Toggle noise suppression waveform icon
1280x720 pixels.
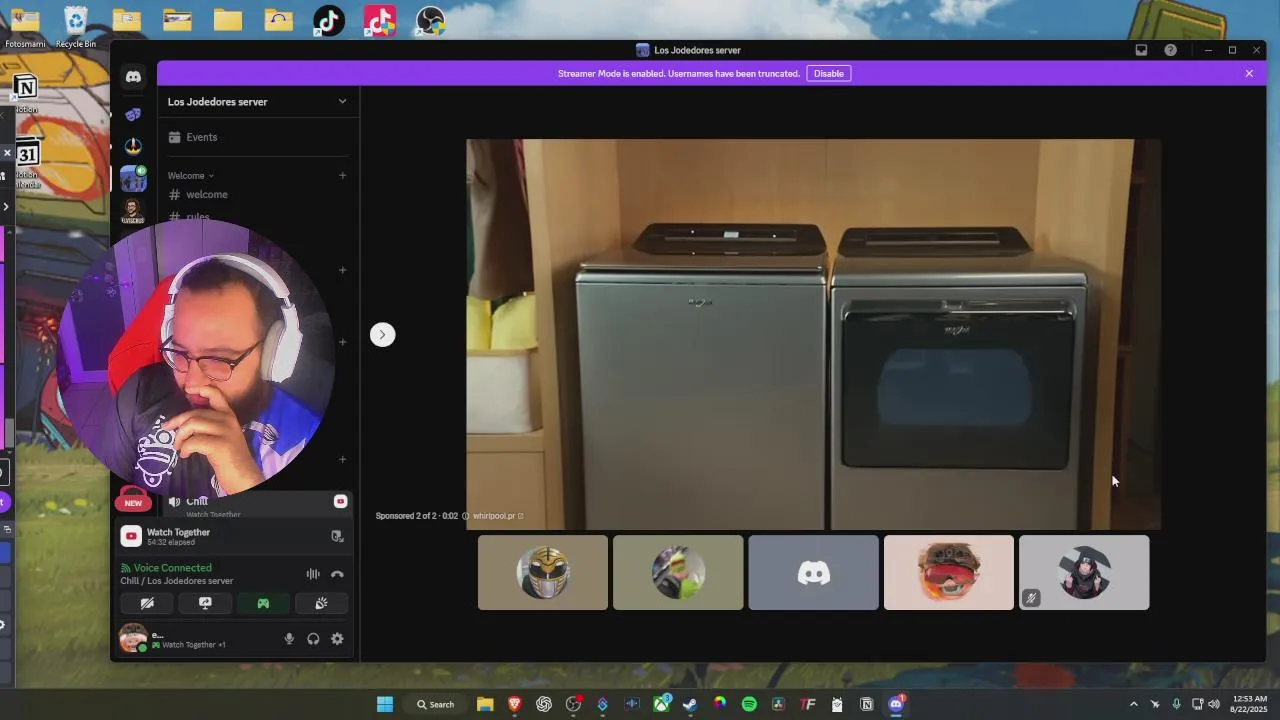click(313, 574)
